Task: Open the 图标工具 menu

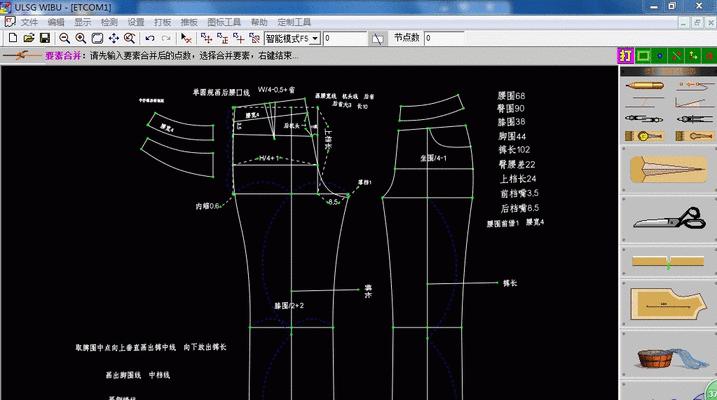Action: 224,22
